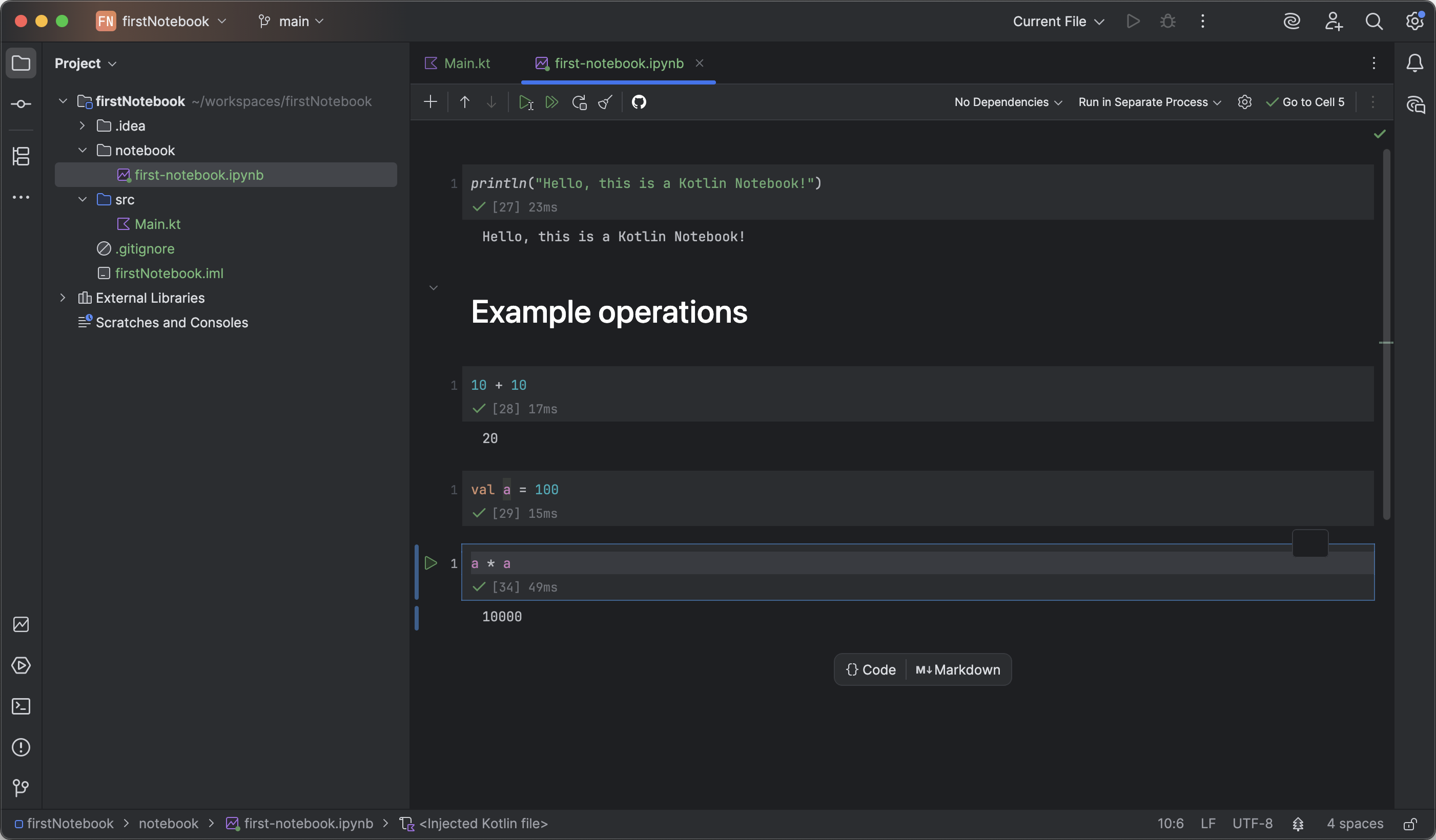This screenshot has width=1436, height=840.
Task: Clear all outputs brush icon
Action: coord(605,102)
